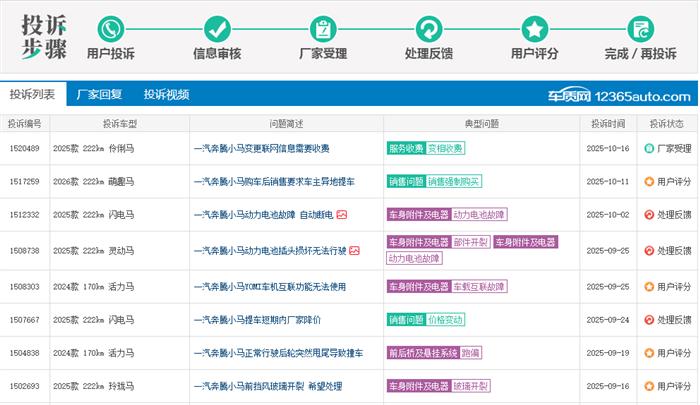The width and height of the screenshot is (700, 405).
Task: Switch to the 投诉视频 tab
Action: 166,95
